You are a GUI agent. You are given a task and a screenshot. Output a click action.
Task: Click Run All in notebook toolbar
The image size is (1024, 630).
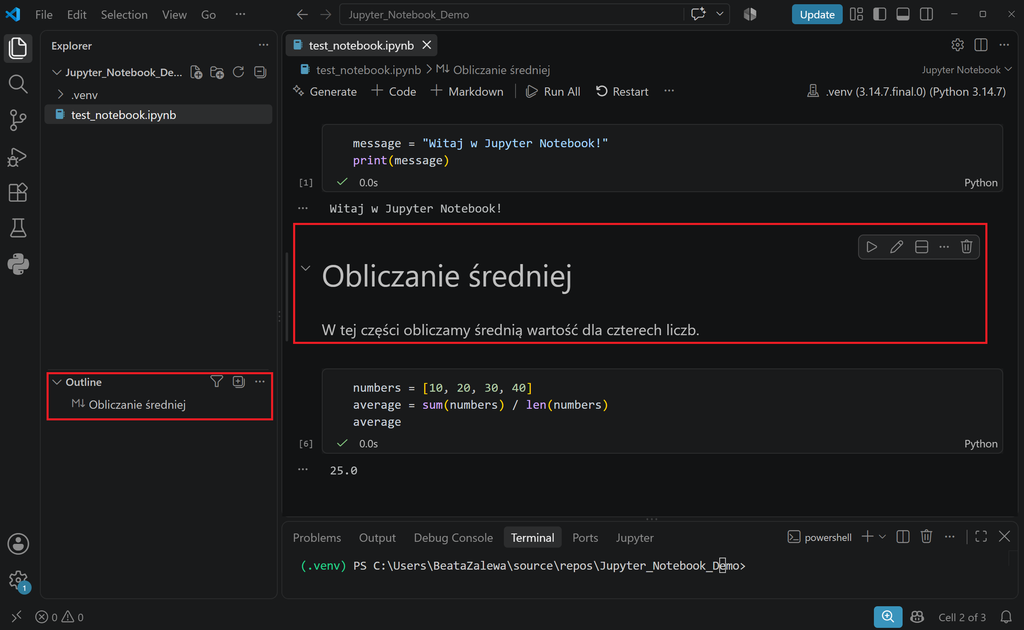tap(553, 91)
